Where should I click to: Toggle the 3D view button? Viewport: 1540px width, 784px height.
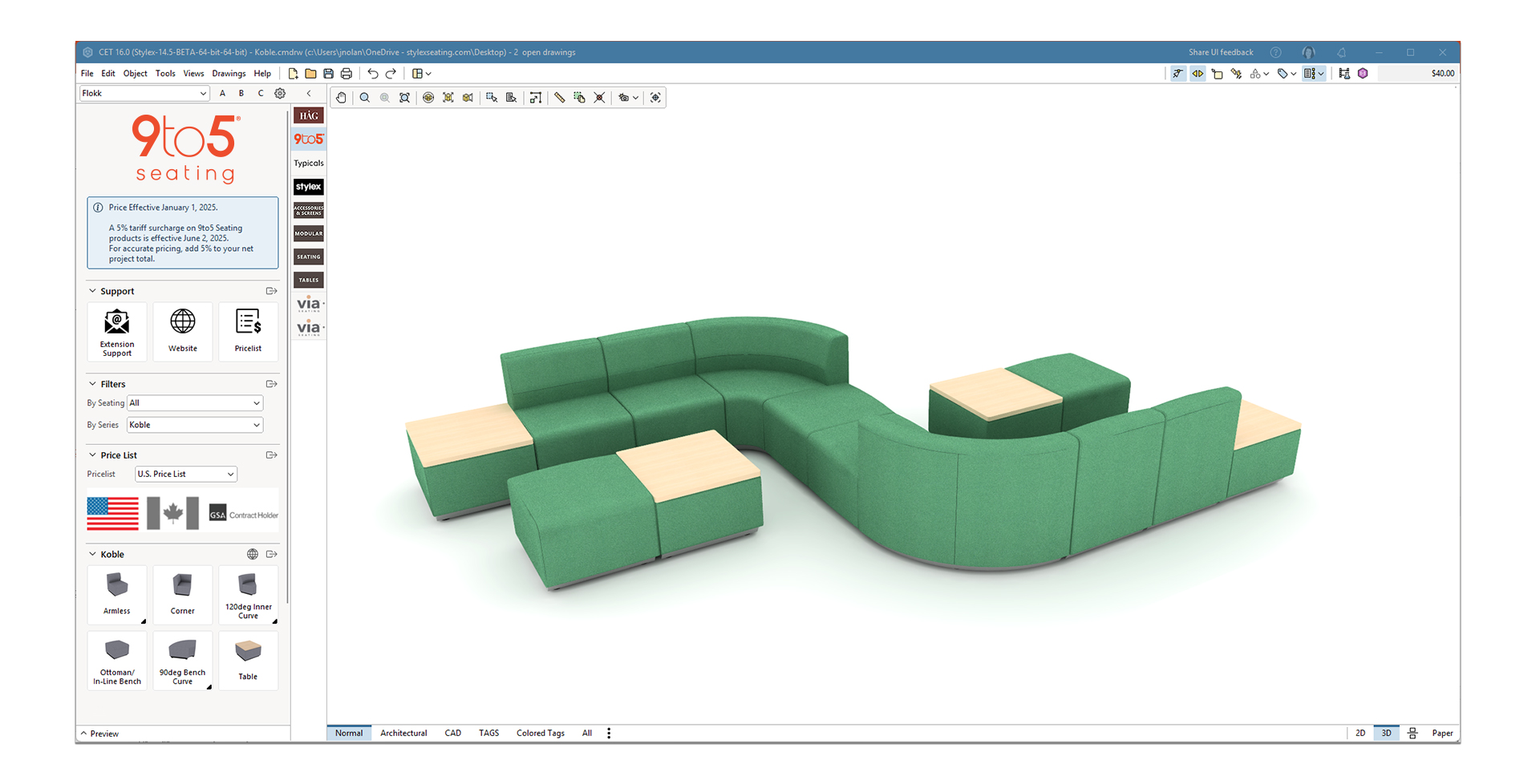(1386, 733)
